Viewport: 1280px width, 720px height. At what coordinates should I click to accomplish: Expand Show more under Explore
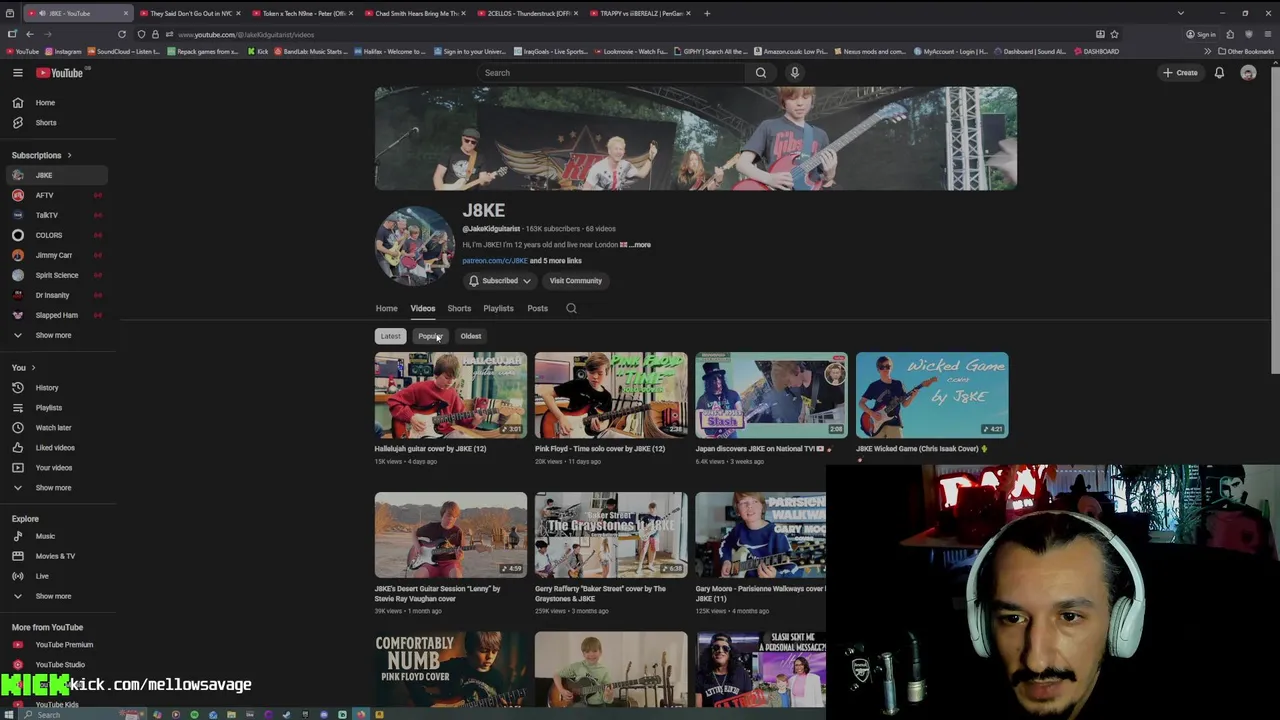(x=58, y=596)
